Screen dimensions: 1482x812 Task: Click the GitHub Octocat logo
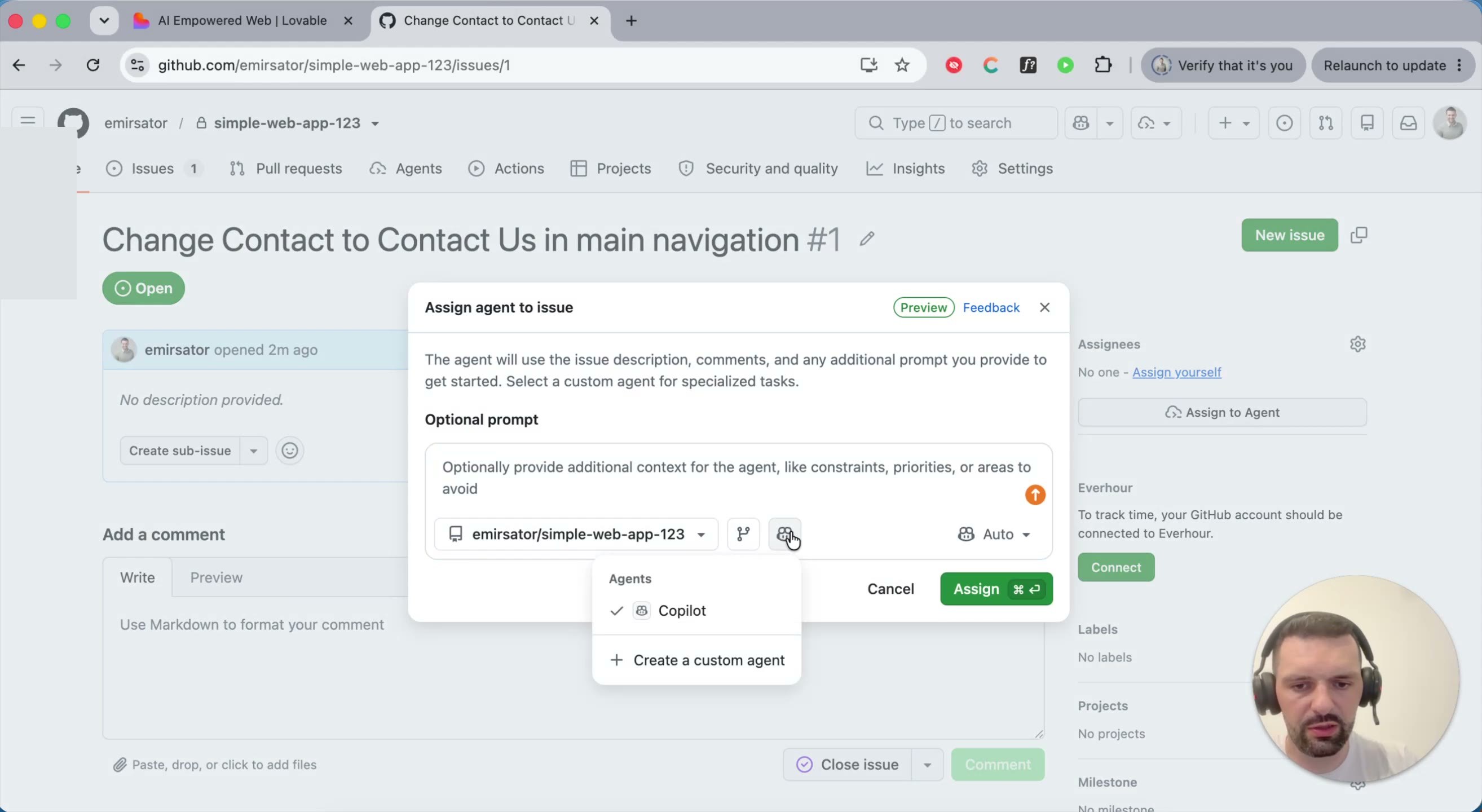click(x=73, y=122)
